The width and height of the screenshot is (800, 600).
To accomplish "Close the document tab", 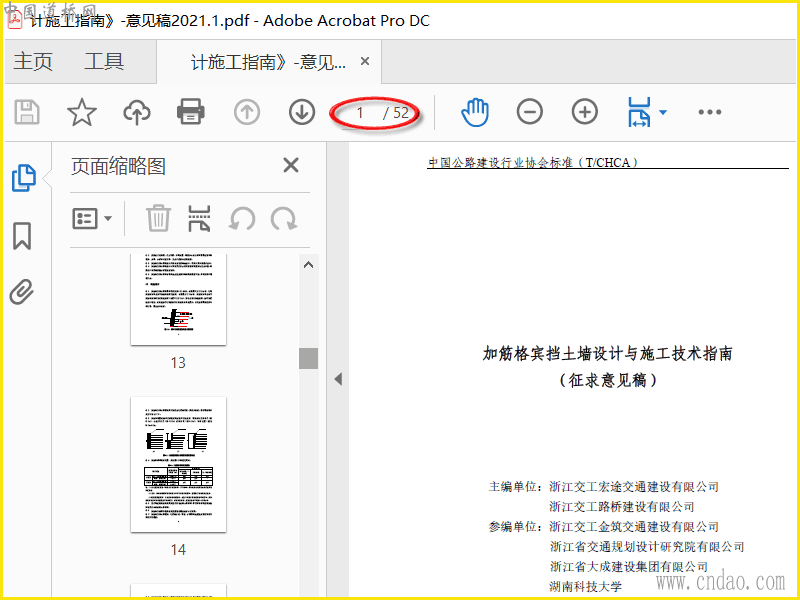I will 365,61.
